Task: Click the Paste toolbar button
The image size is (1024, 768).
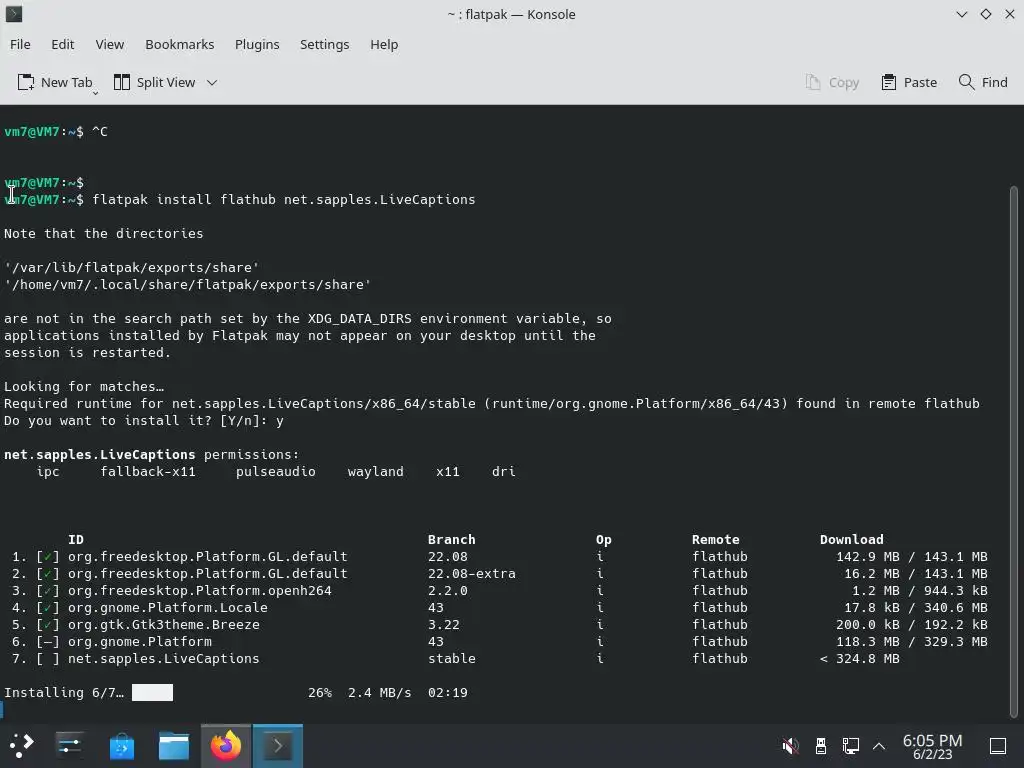Action: [x=909, y=82]
